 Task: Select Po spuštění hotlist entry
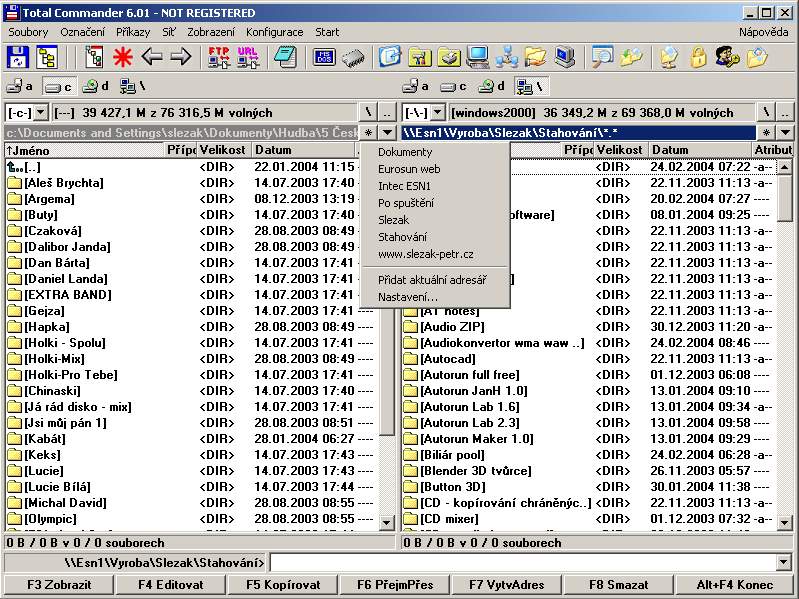(x=406, y=203)
